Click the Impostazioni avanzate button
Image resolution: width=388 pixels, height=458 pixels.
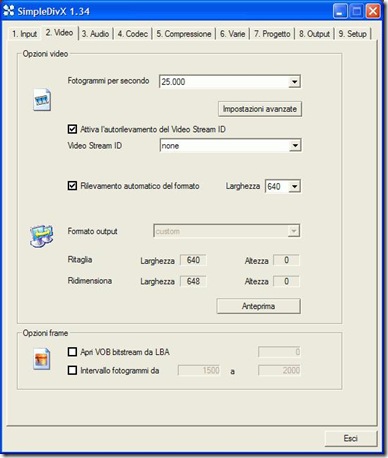(x=260, y=109)
